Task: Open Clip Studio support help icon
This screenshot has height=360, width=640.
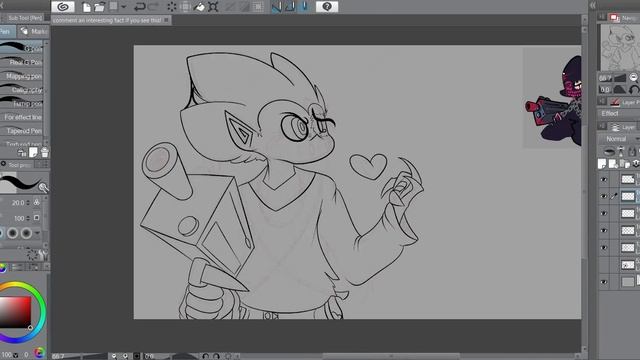Action: point(327,7)
